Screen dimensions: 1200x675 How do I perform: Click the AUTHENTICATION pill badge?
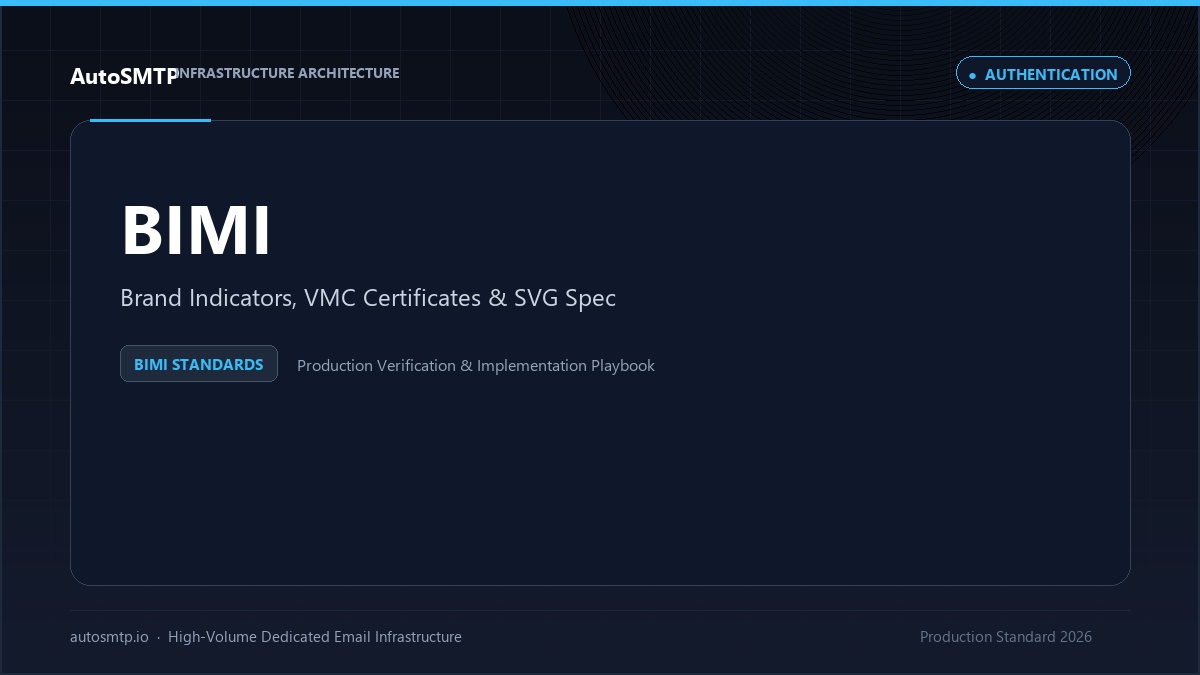pyautogui.click(x=1043, y=73)
